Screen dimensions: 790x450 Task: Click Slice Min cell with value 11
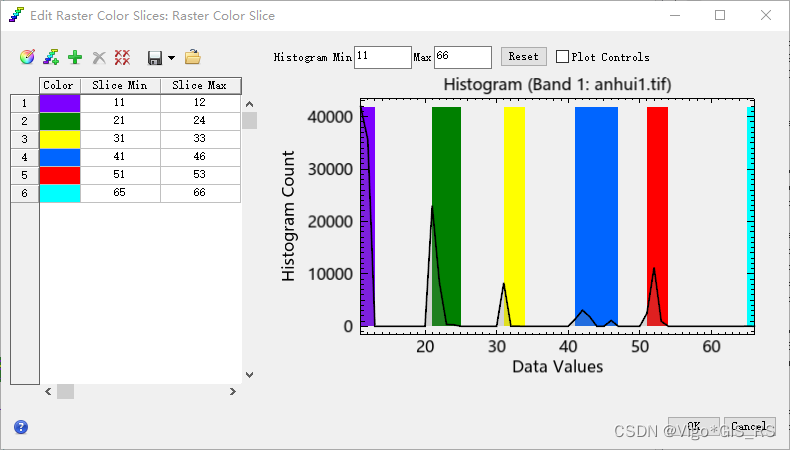point(120,103)
